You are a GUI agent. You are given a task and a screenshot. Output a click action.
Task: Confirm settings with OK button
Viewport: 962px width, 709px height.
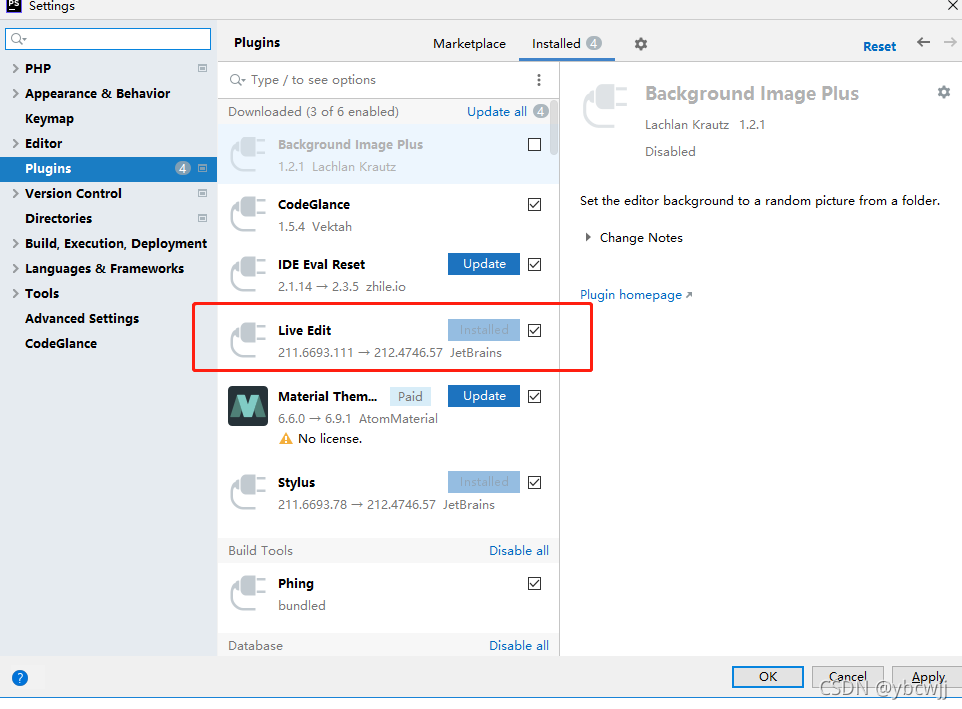pos(768,676)
